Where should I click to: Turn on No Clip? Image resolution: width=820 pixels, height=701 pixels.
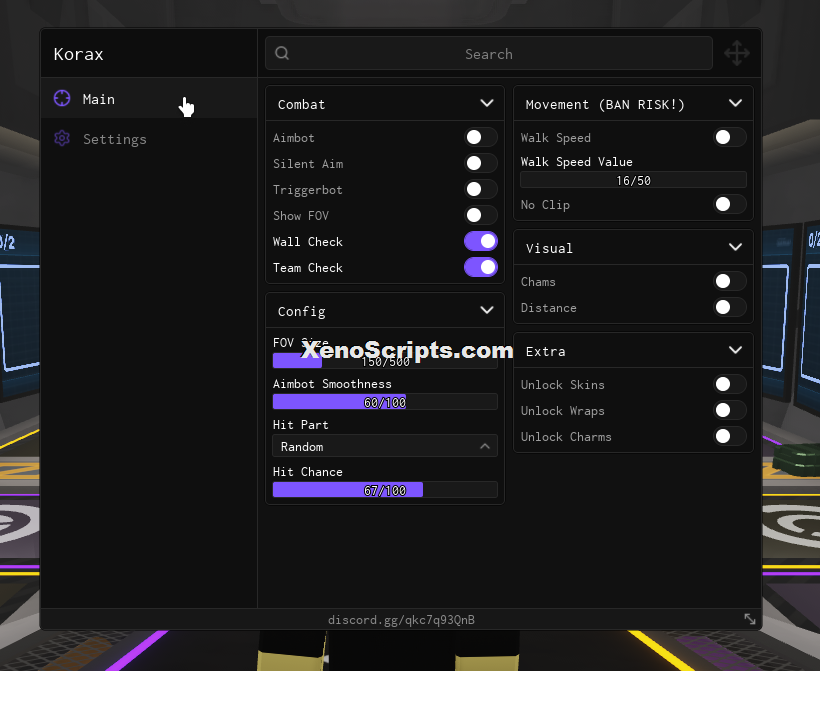[730, 205]
